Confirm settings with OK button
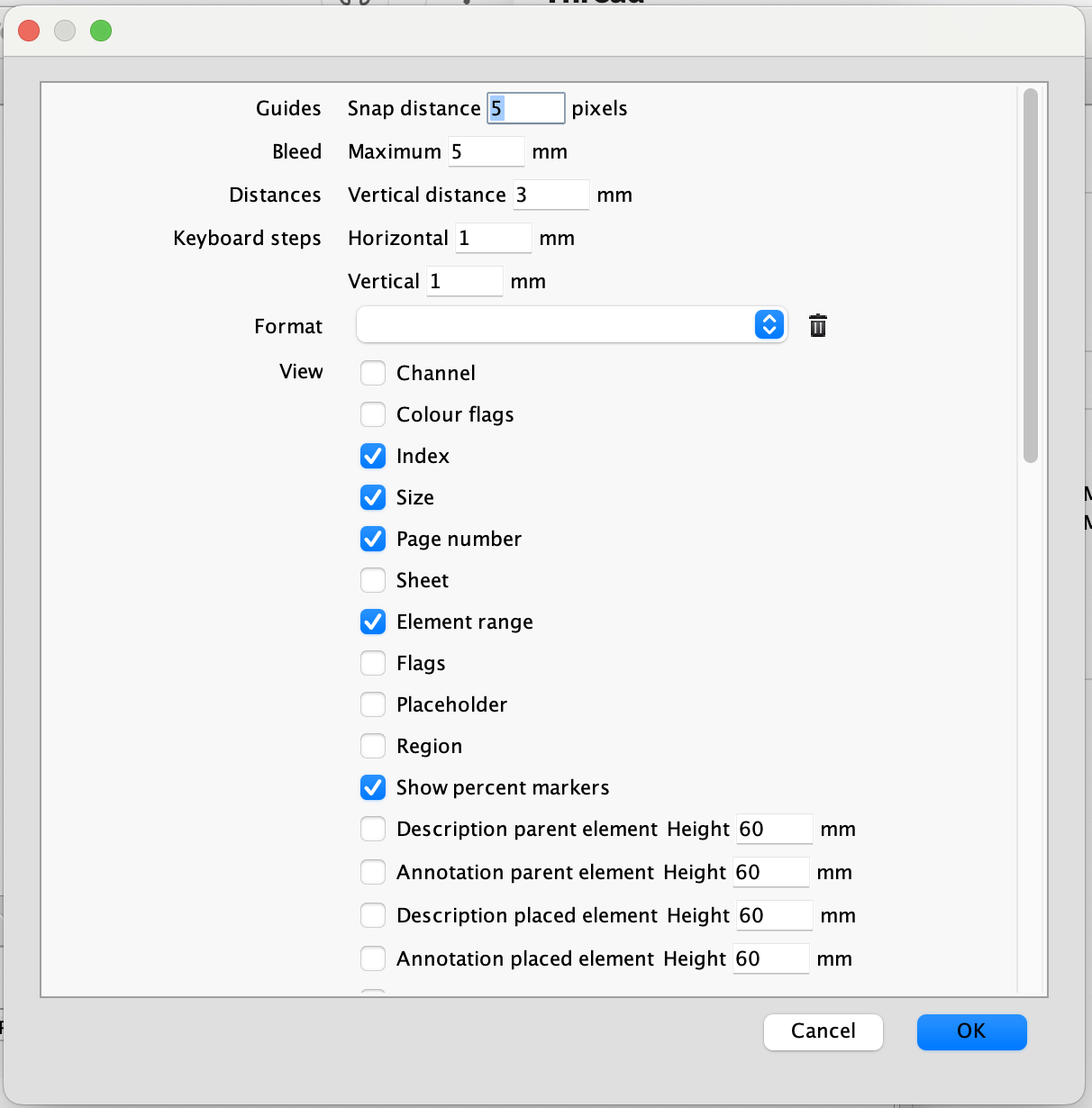The height and width of the screenshot is (1108, 1092). coord(971,1031)
